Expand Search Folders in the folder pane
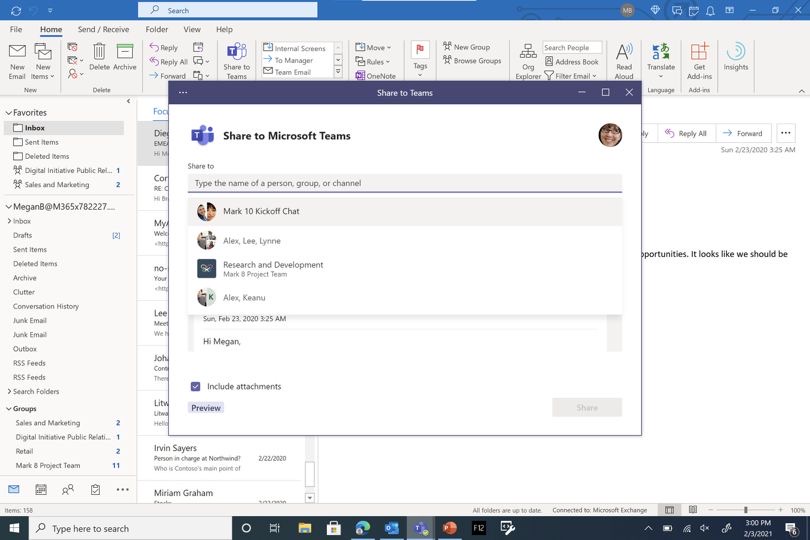Image resolution: width=810 pixels, height=540 pixels. click(x=9, y=391)
